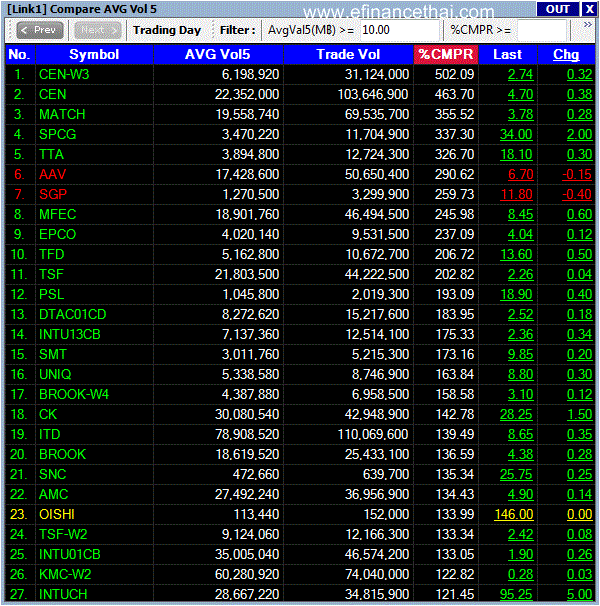Viewport: 600px width, 606px height.
Task: Open last price 2.74 for CEN-W3
Action: coord(521,74)
